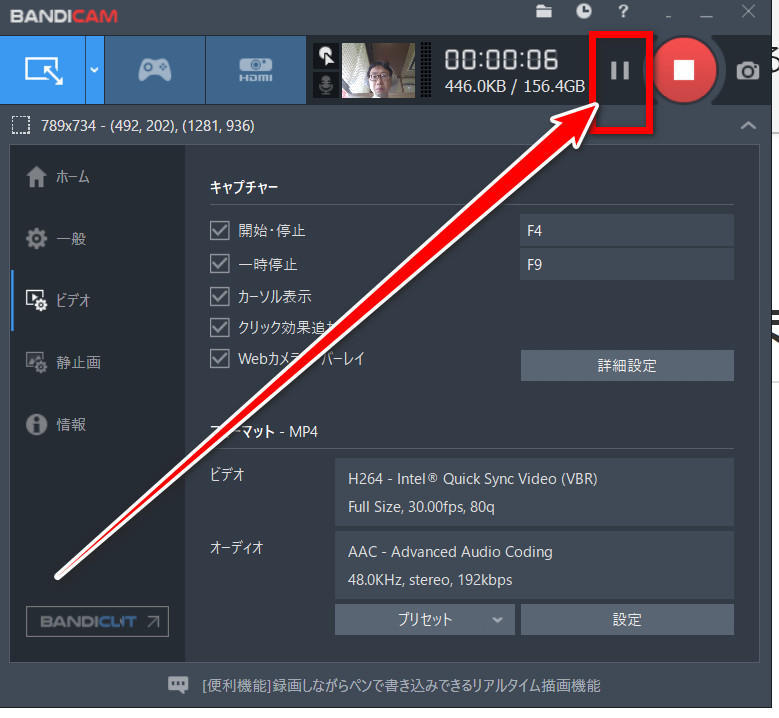
Task: Click capture area text 789x734
Action: tap(147, 126)
